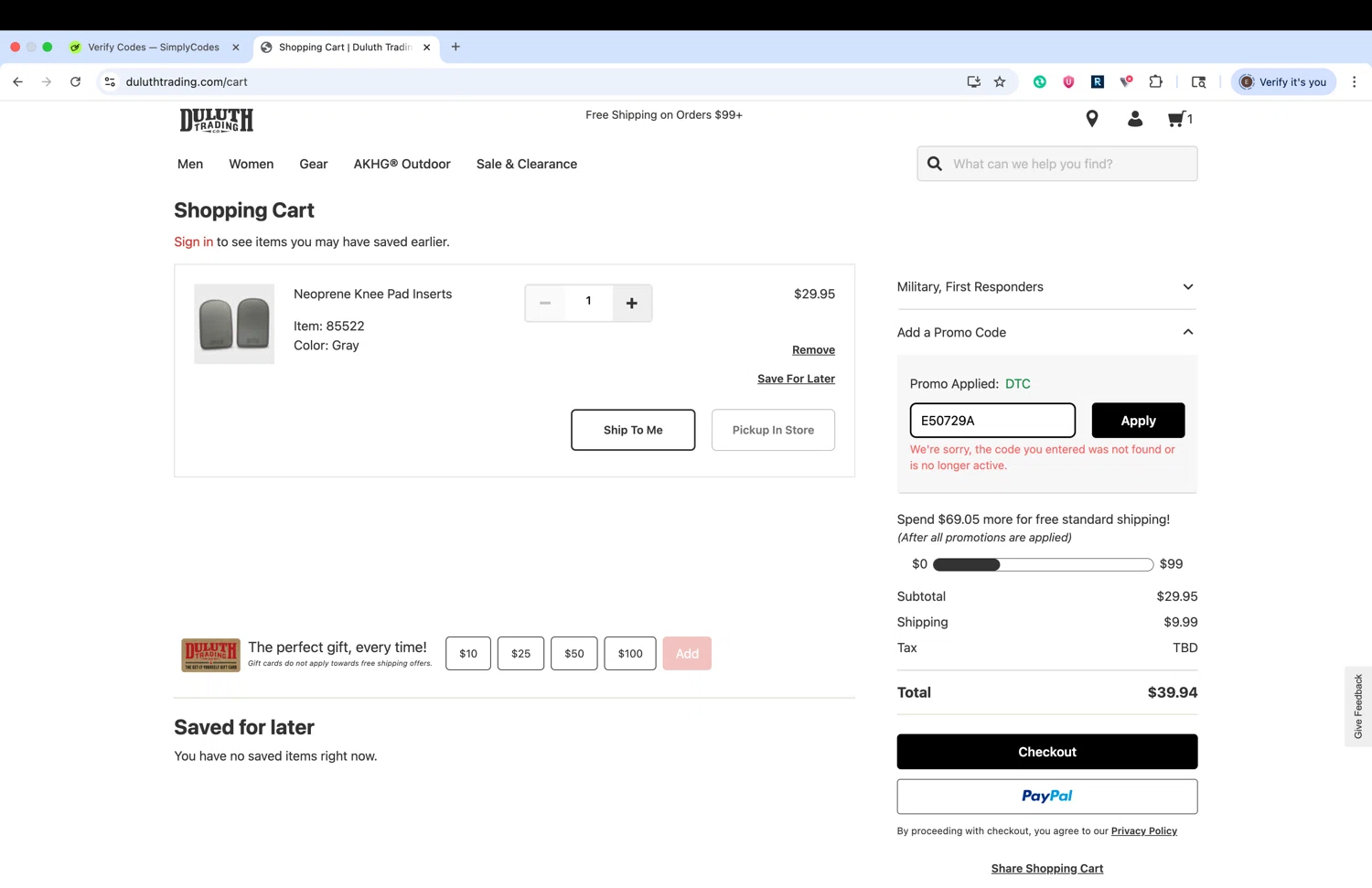Bookmark this page with star icon

click(x=1000, y=82)
